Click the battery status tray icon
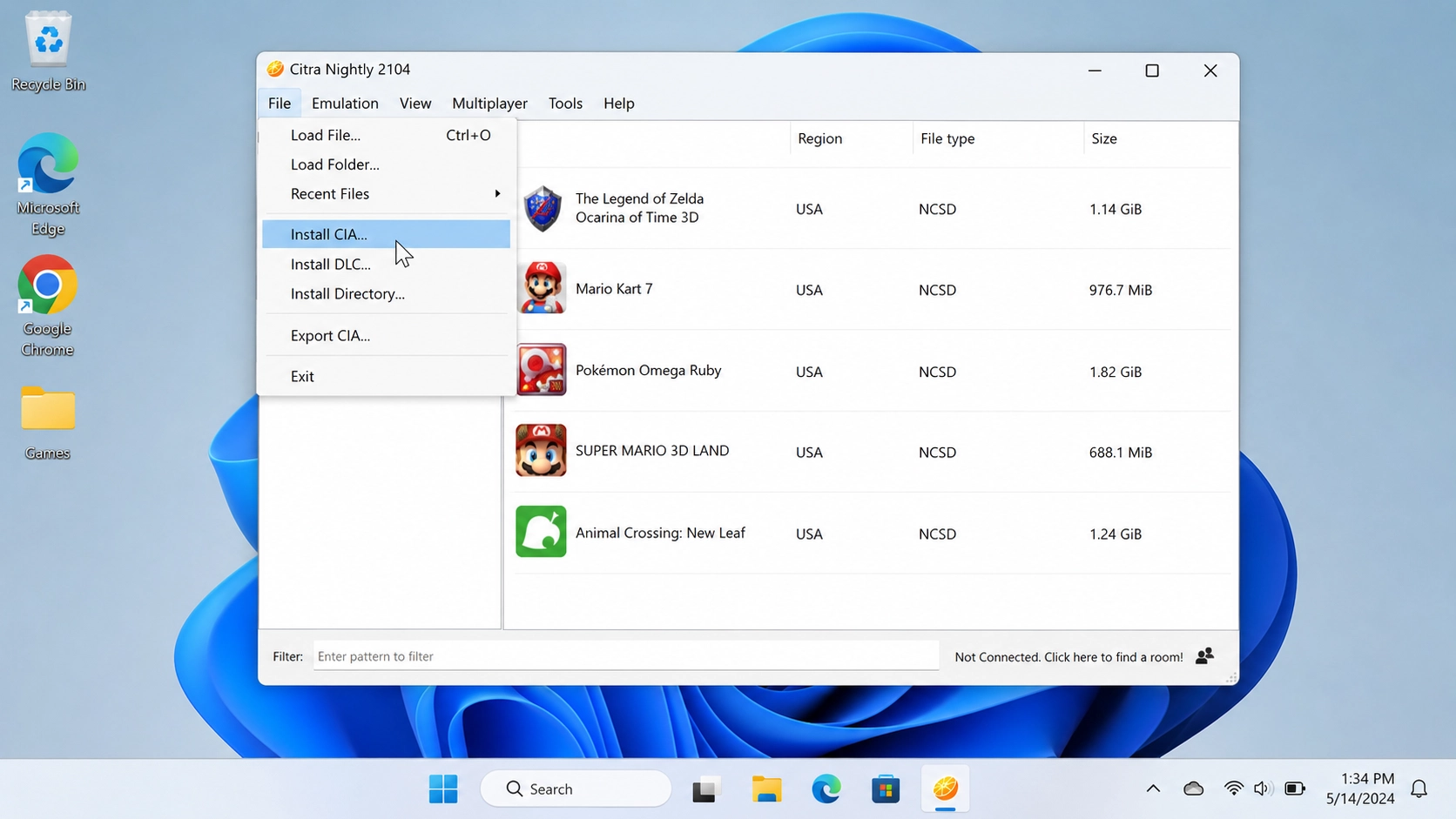Screen dimensions: 1456x819 [x=1295, y=789]
